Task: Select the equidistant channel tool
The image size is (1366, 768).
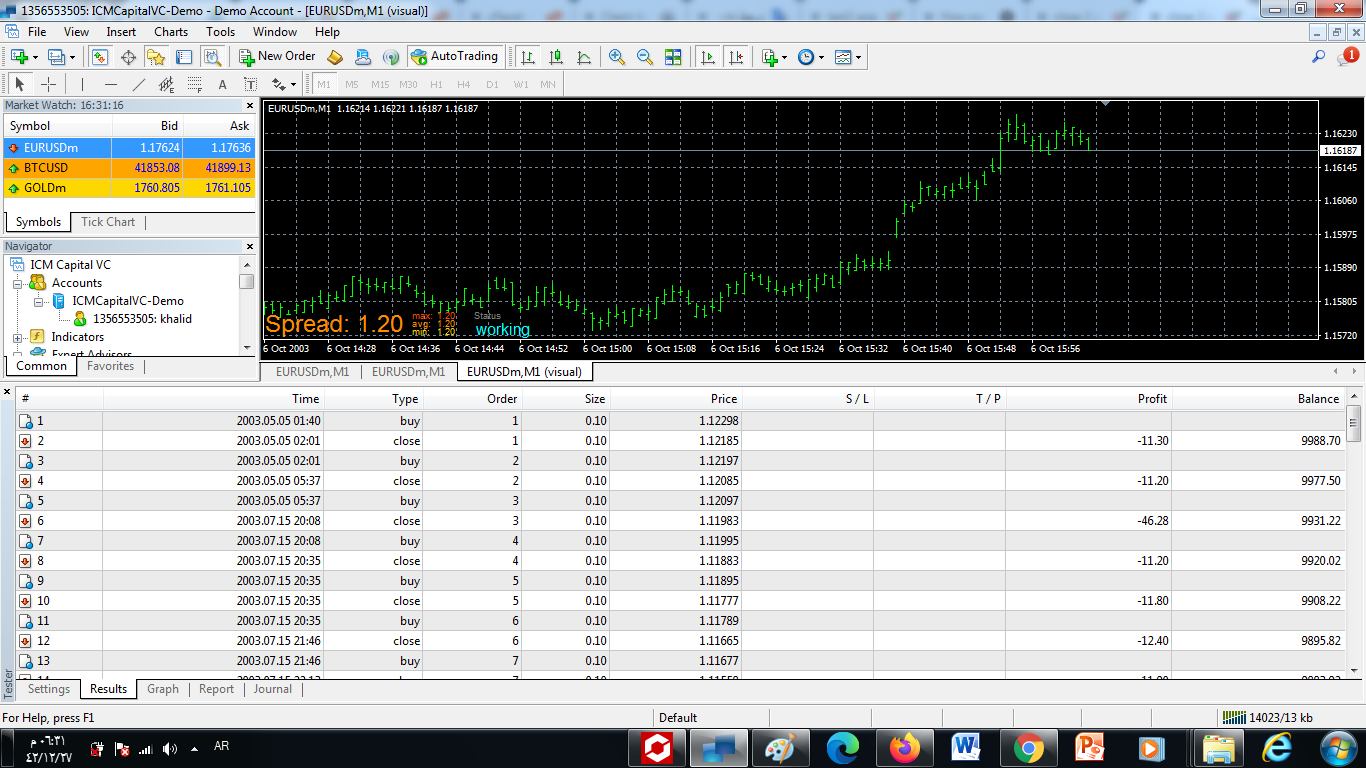Action: 167,84
